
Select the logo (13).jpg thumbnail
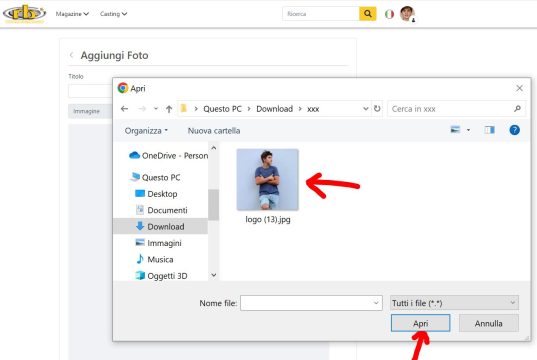[x=267, y=179]
